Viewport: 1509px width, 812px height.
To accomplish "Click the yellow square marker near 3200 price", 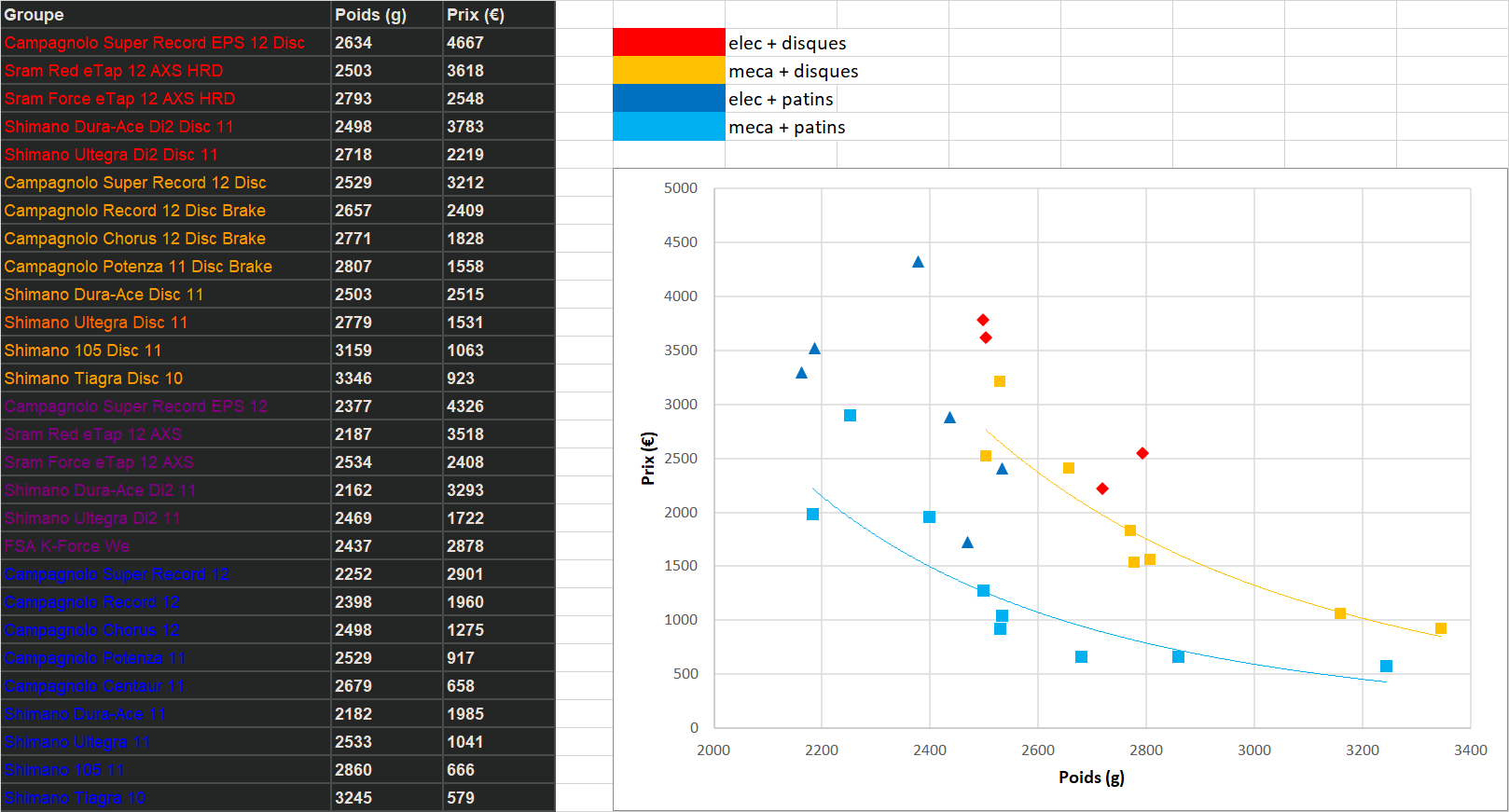I will (x=1000, y=381).
